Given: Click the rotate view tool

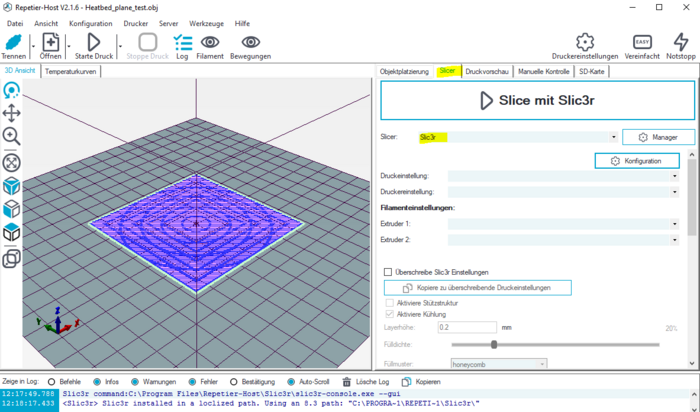Looking at the screenshot, I should (12, 90).
